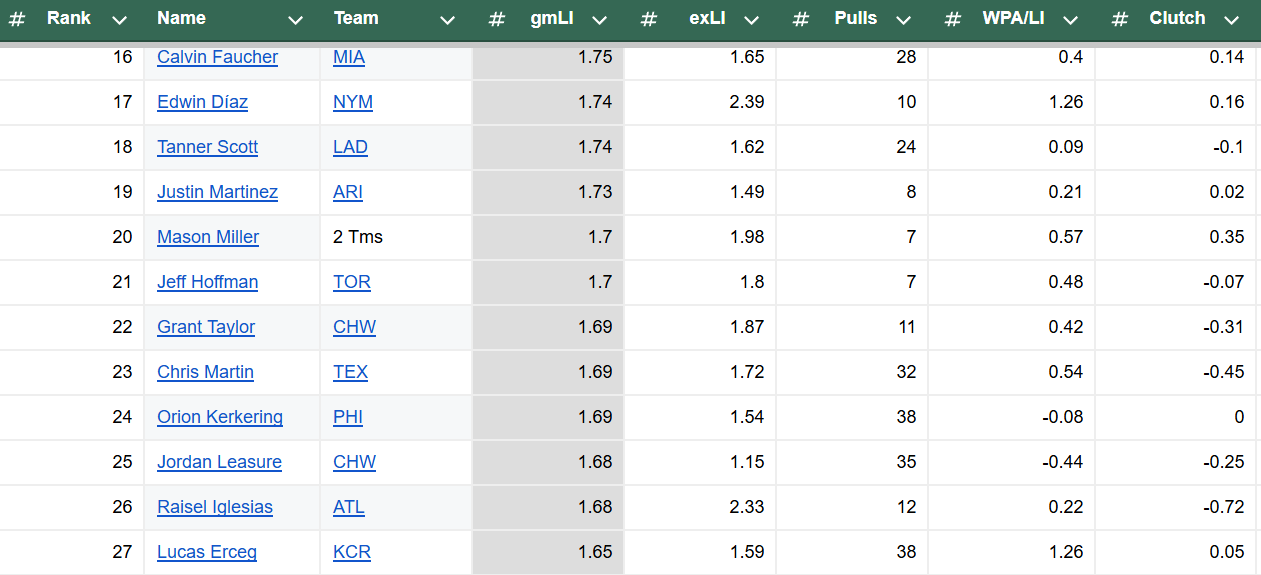Image resolution: width=1261 pixels, height=575 pixels.
Task: Select Grant Taylor's gmLI cell value
Action: tap(595, 327)
